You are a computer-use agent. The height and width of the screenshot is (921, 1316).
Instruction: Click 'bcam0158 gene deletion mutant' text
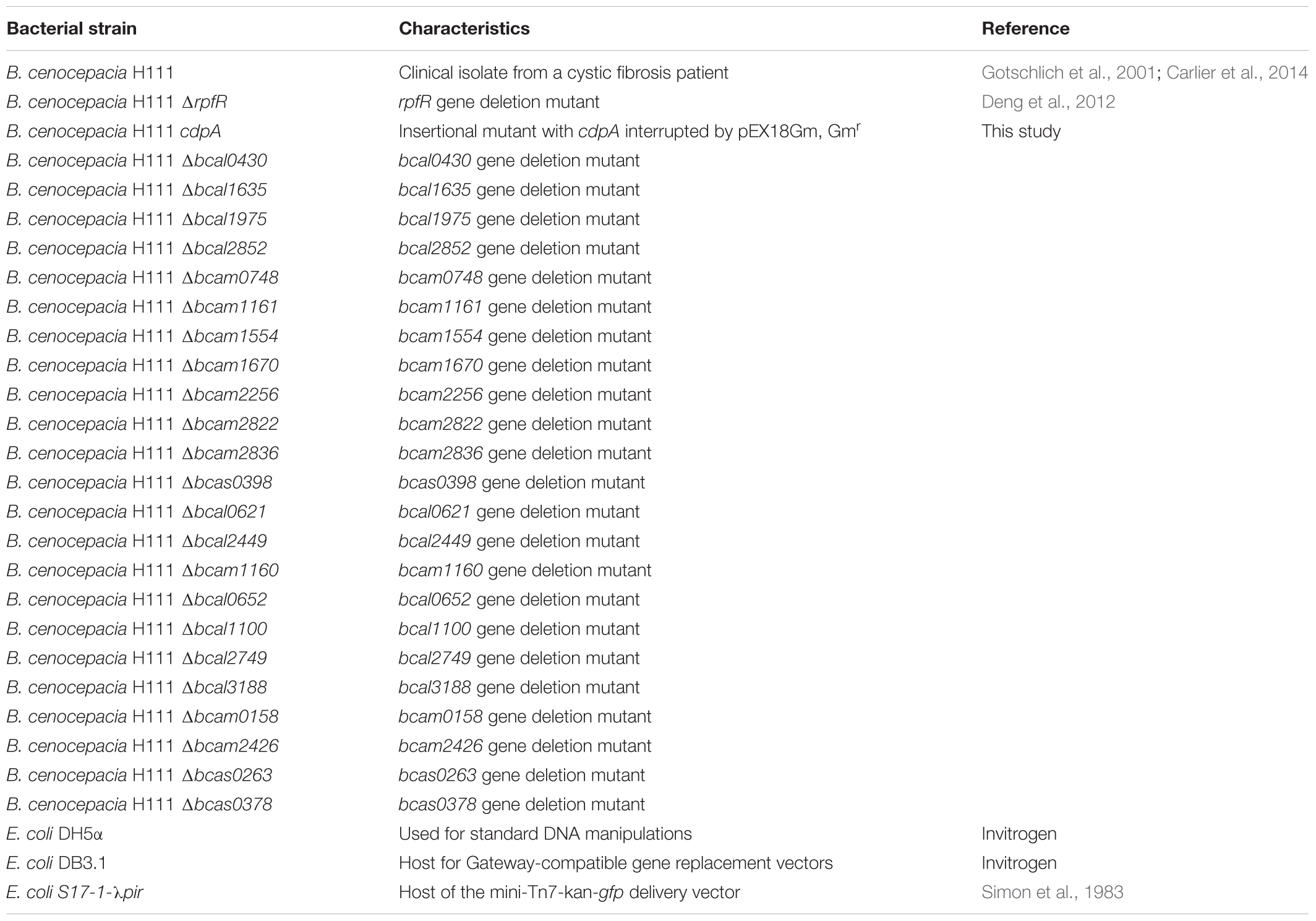[x=525, y=716]
